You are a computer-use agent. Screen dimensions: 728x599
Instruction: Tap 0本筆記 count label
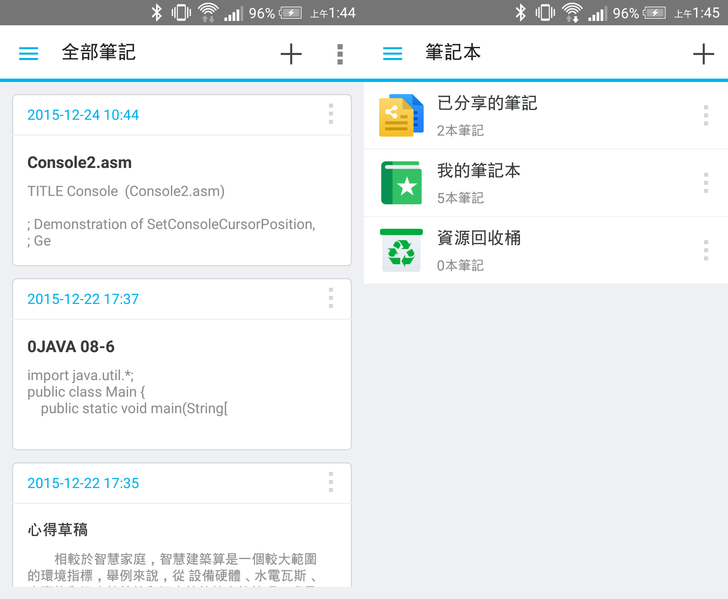tap(460, 265)
